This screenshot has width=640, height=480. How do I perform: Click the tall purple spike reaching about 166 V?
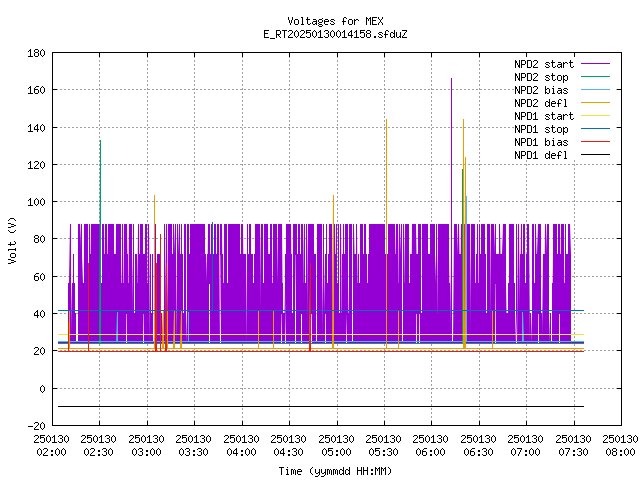click(x=451, y=151)
